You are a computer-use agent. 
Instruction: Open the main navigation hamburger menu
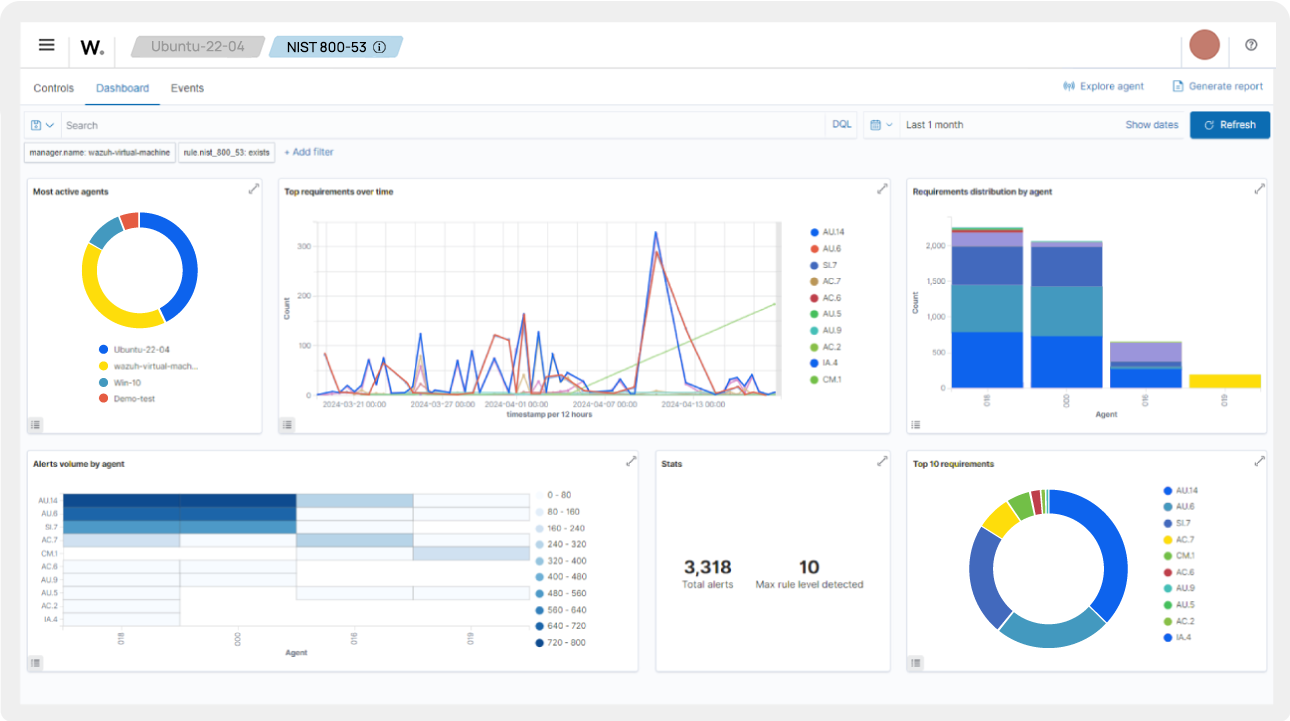(46, 45)
